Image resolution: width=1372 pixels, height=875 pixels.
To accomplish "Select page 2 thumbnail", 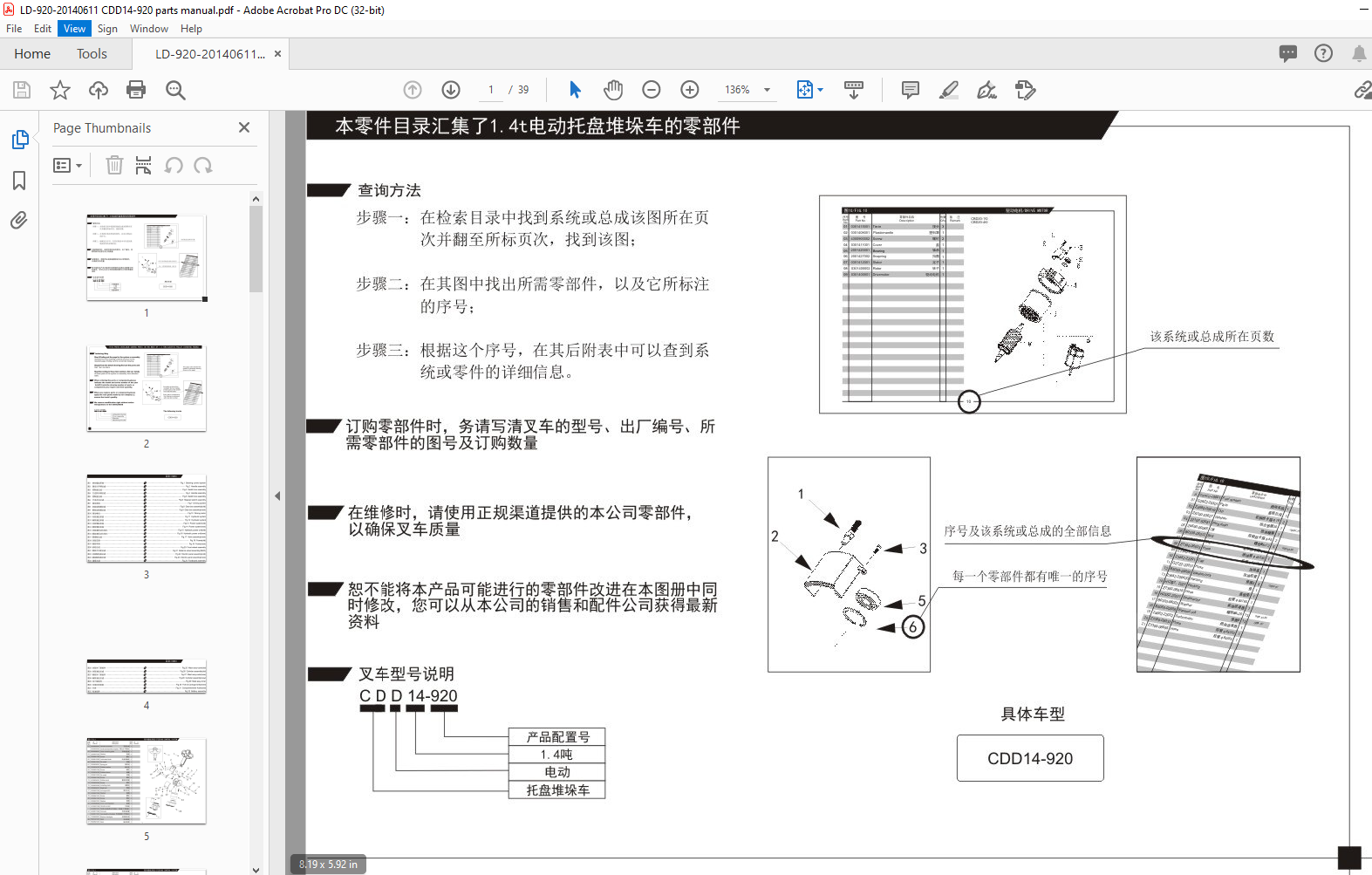I will (147, 388).
